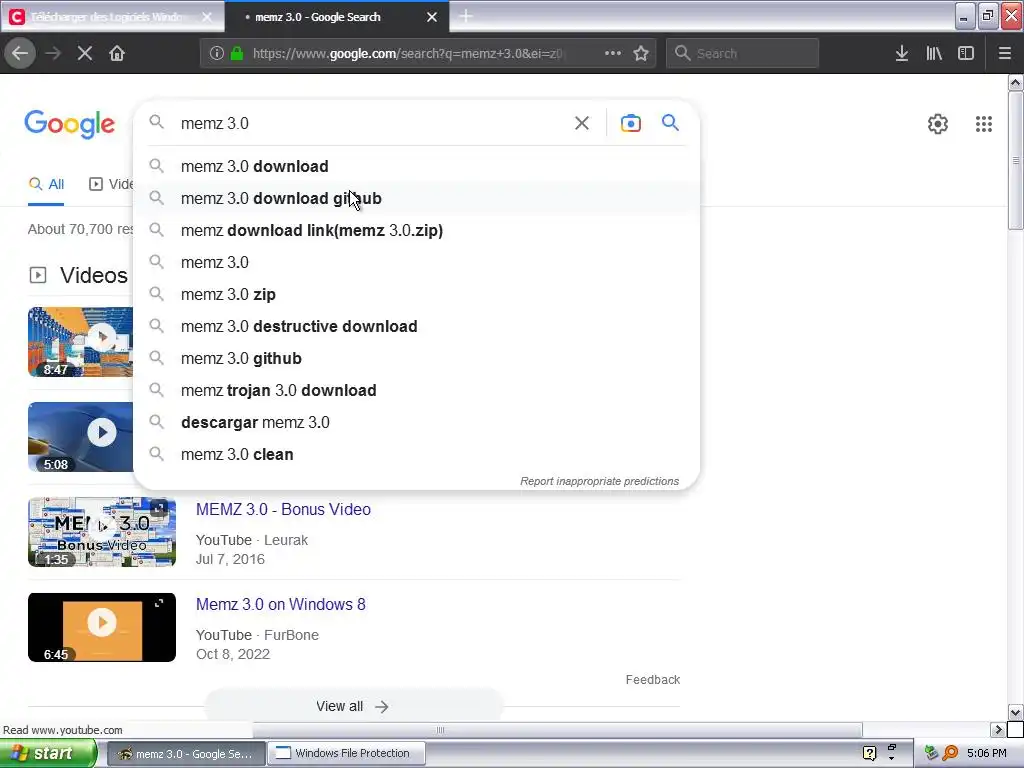1024x768 pixels.
Task: Show site information for the connection
Action: click(217, 53)
